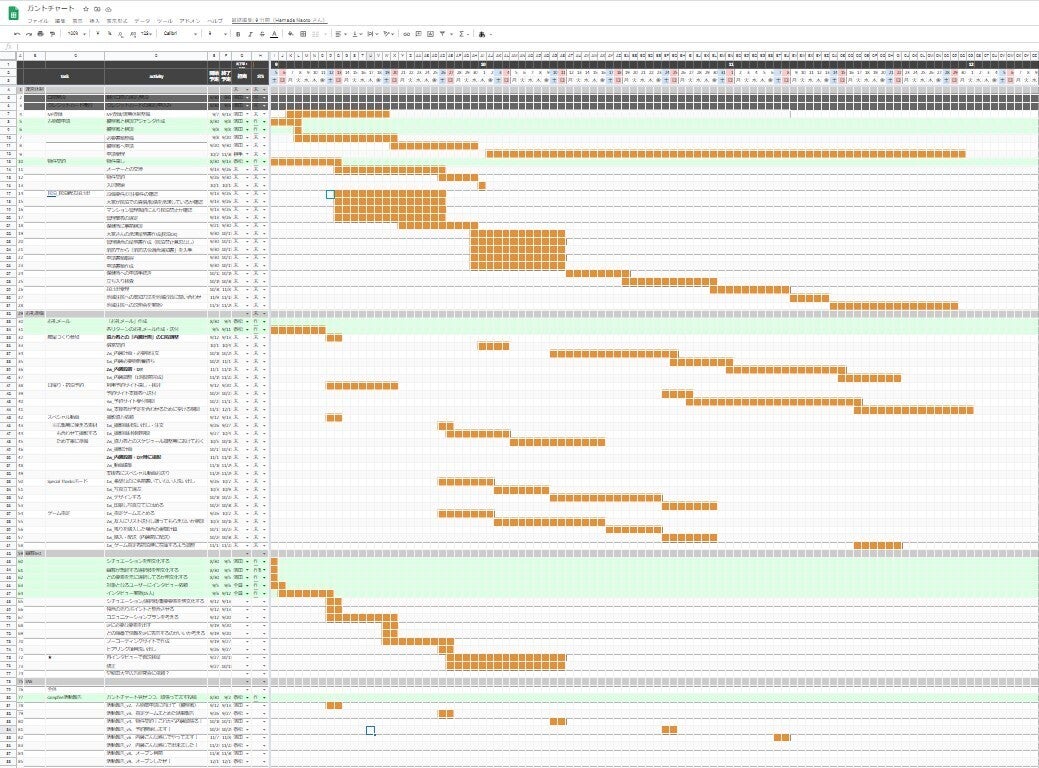Toggle Bold formatting
The height and width of the screenshot is (768, 1039).
point(235,33)
